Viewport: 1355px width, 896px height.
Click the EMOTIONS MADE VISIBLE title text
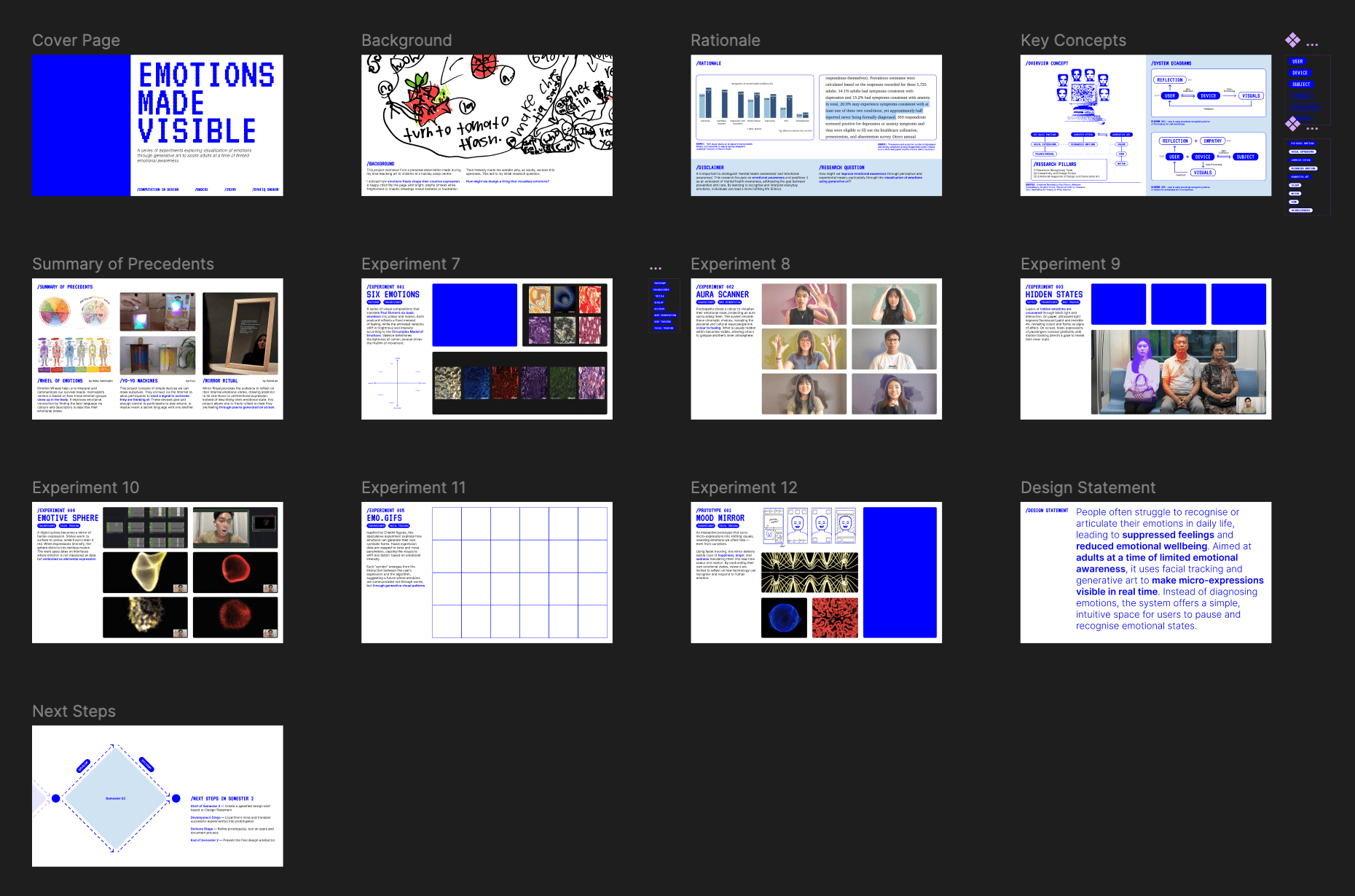(x=206, y=103)
